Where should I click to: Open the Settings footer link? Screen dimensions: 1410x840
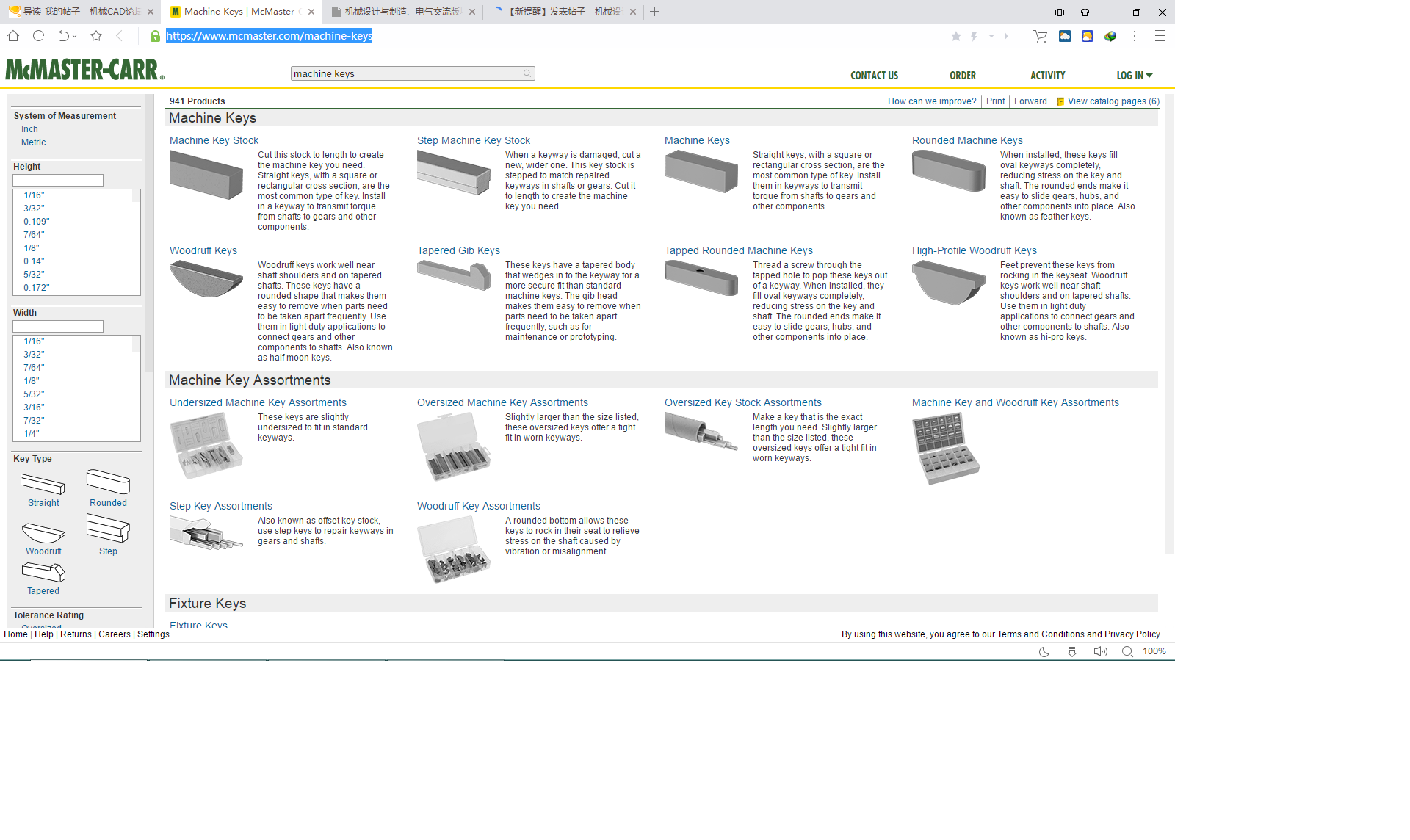coord(153,634)
